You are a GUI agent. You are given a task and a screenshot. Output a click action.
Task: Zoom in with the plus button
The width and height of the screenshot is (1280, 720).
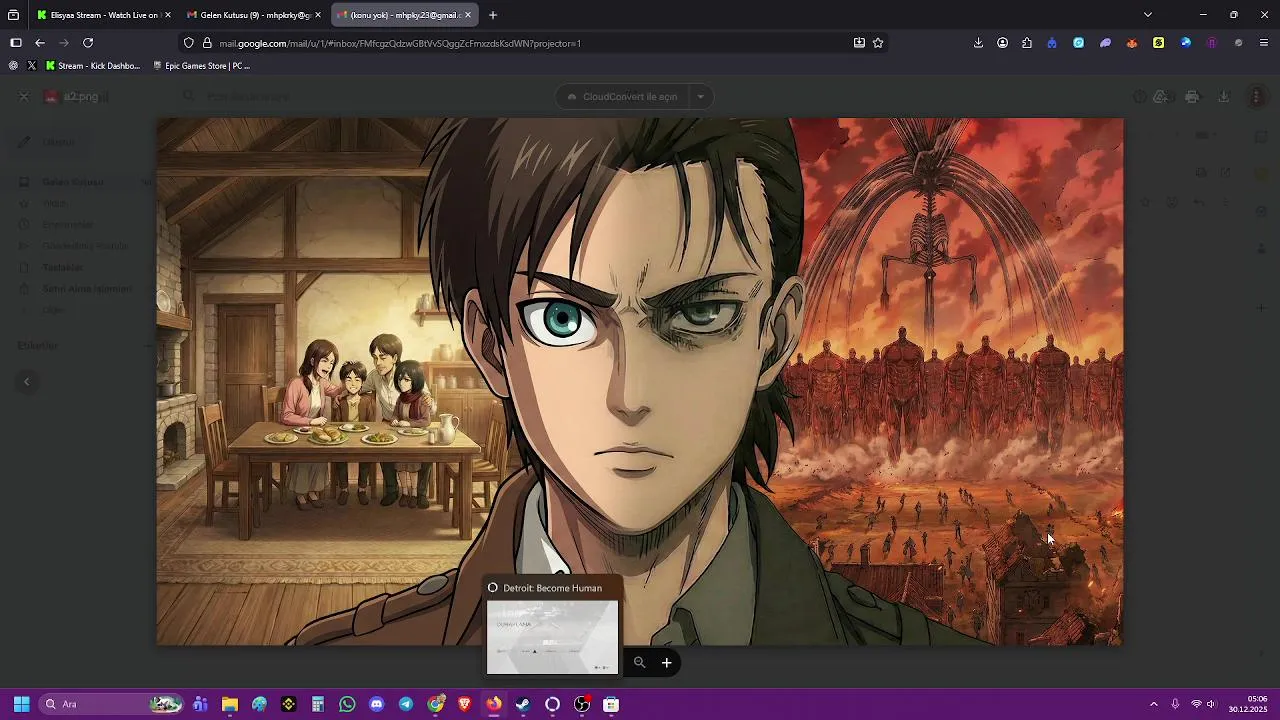click(666, 662)
